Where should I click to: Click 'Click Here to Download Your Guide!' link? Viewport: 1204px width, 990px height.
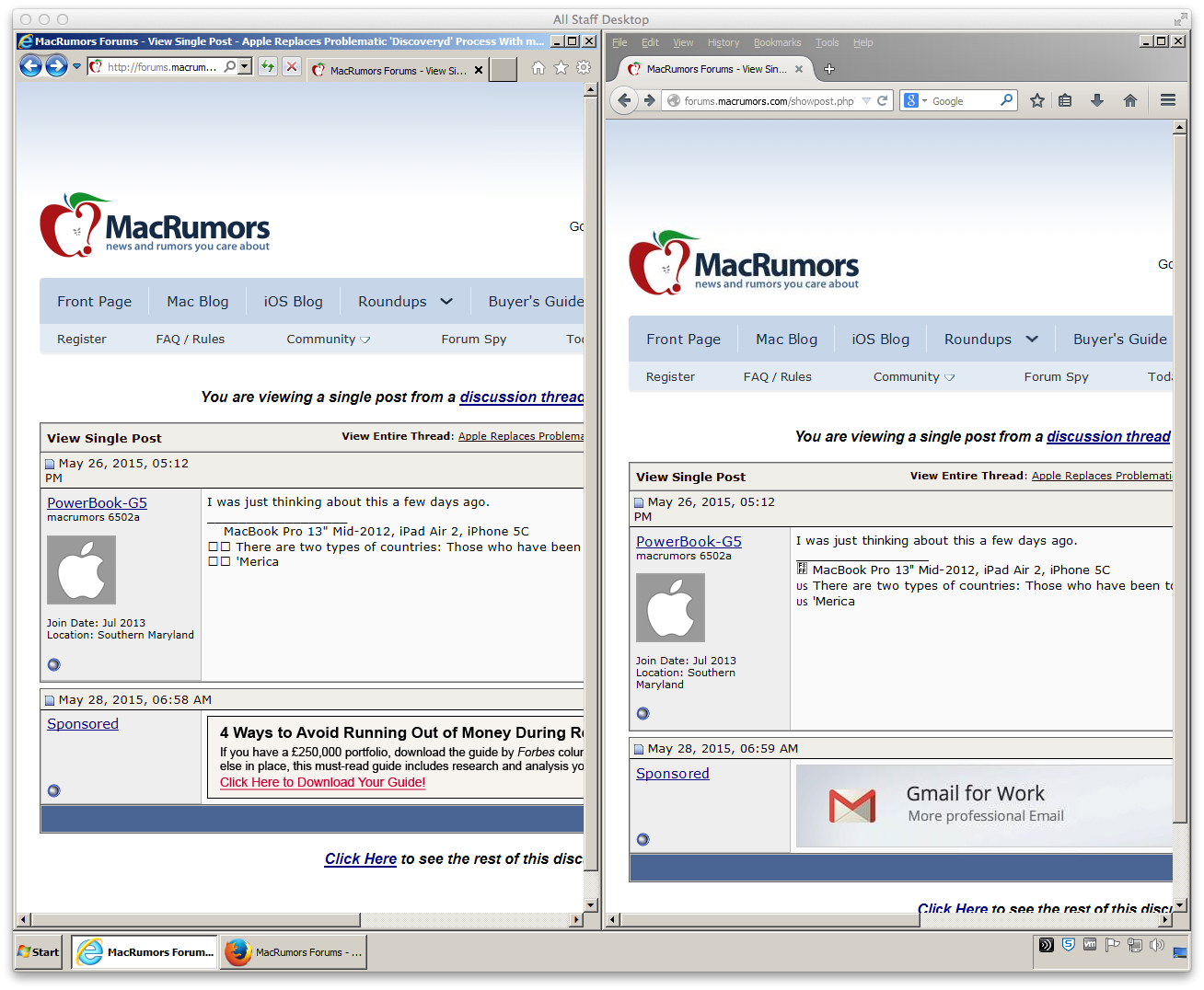[322, 782]
